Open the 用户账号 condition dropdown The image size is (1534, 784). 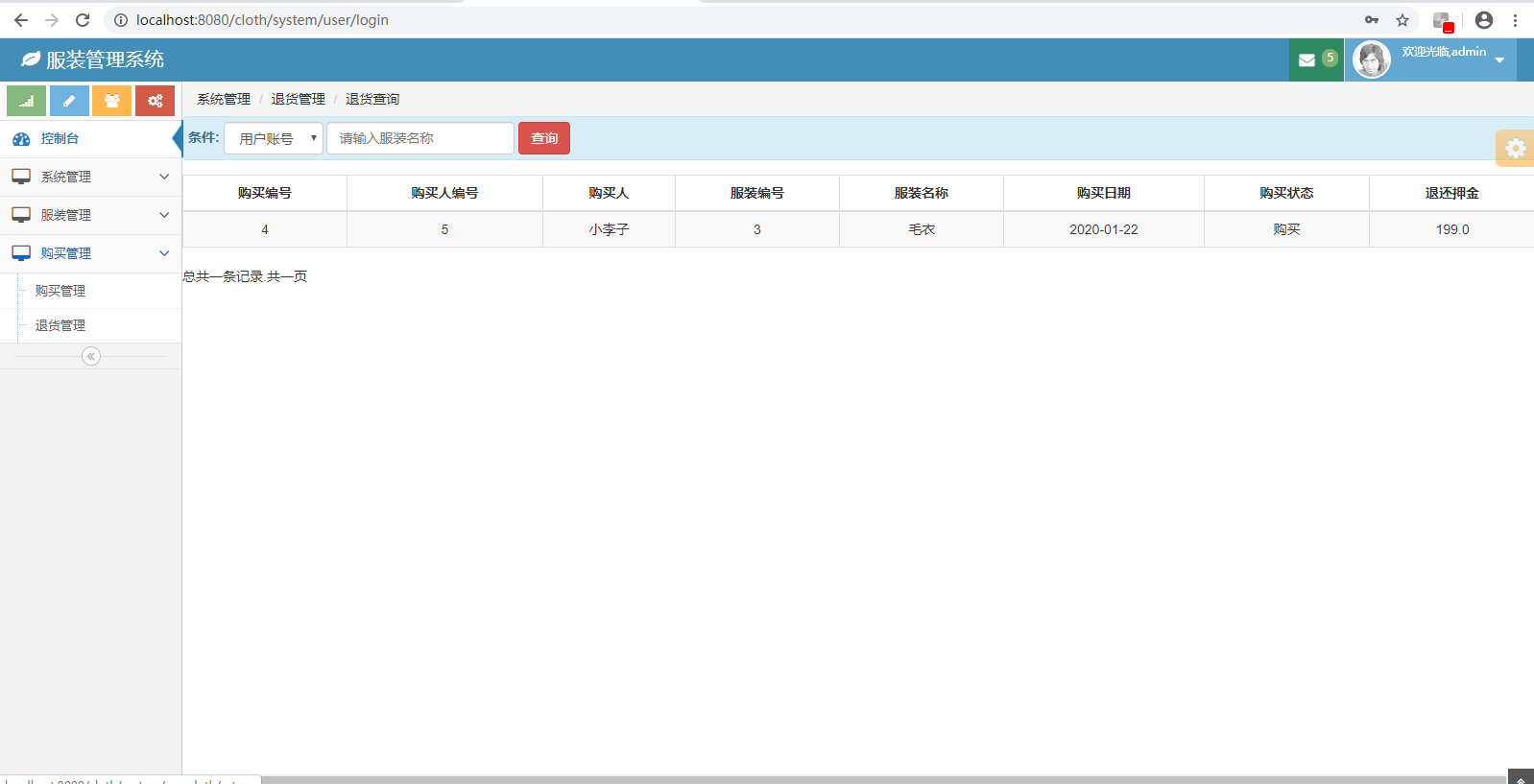274,138
